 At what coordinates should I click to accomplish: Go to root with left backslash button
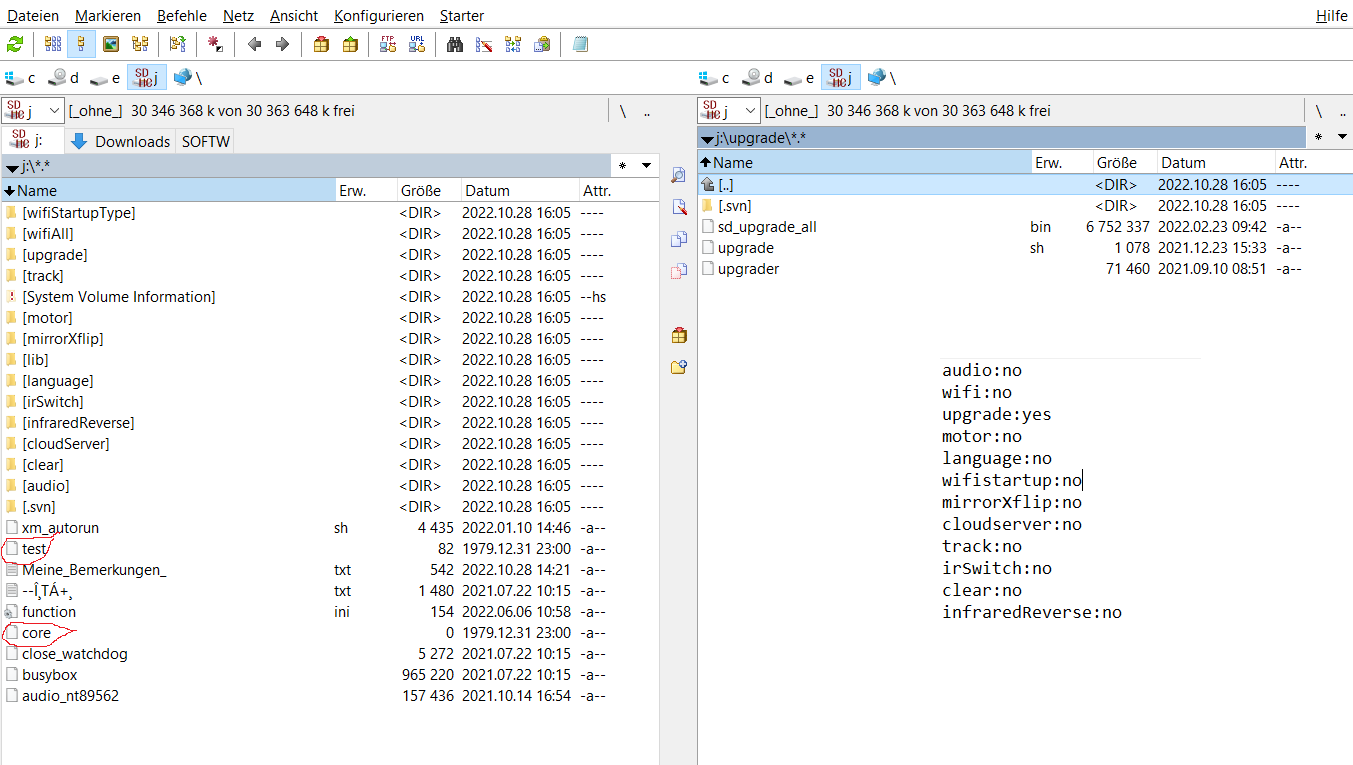tap(622, 111)
